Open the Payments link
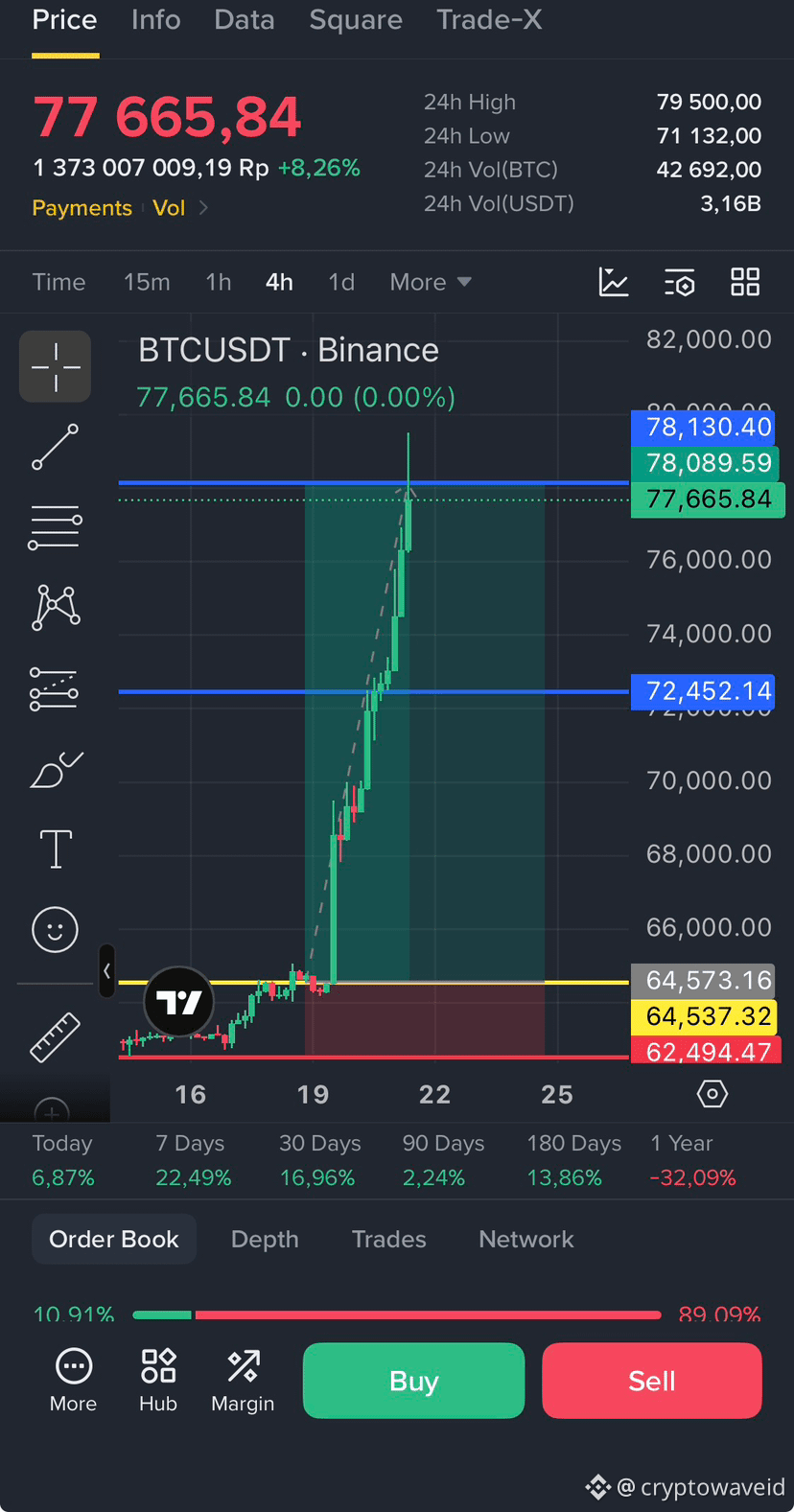This screenshot has width=794, height=1512. coord(82,208)
